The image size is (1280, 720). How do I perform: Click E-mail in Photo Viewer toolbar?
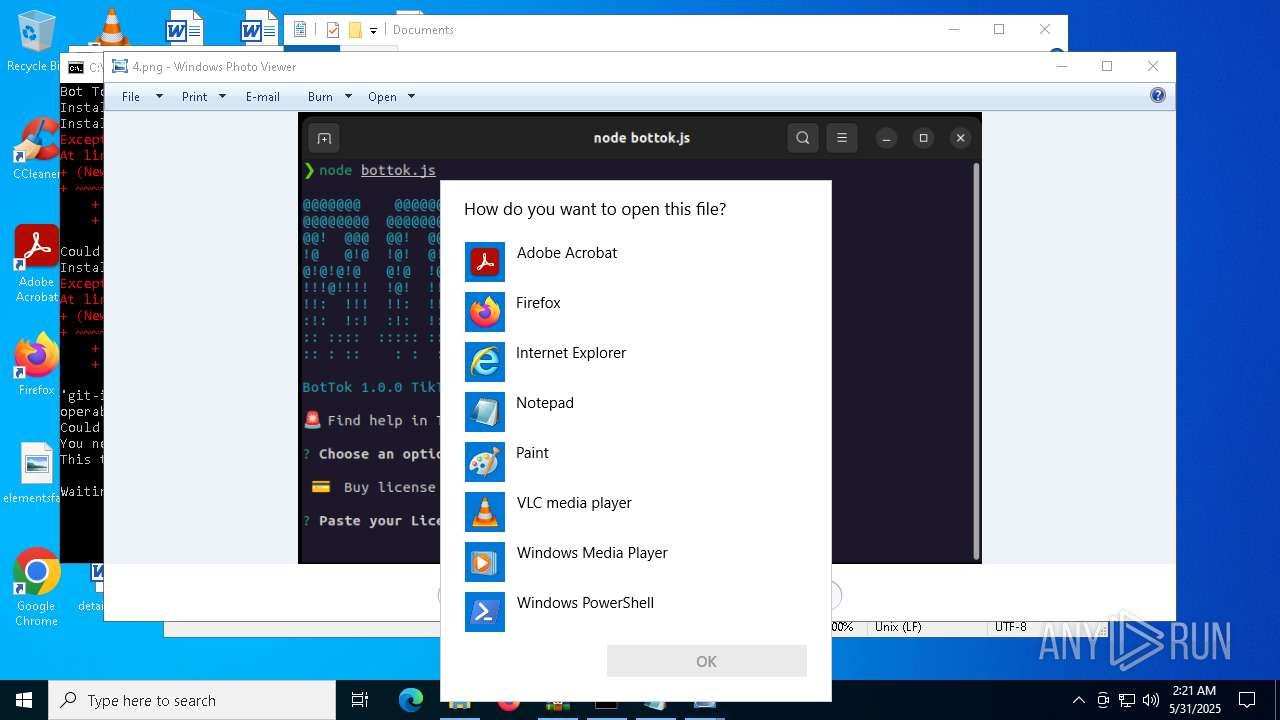(x=263, y=96)
